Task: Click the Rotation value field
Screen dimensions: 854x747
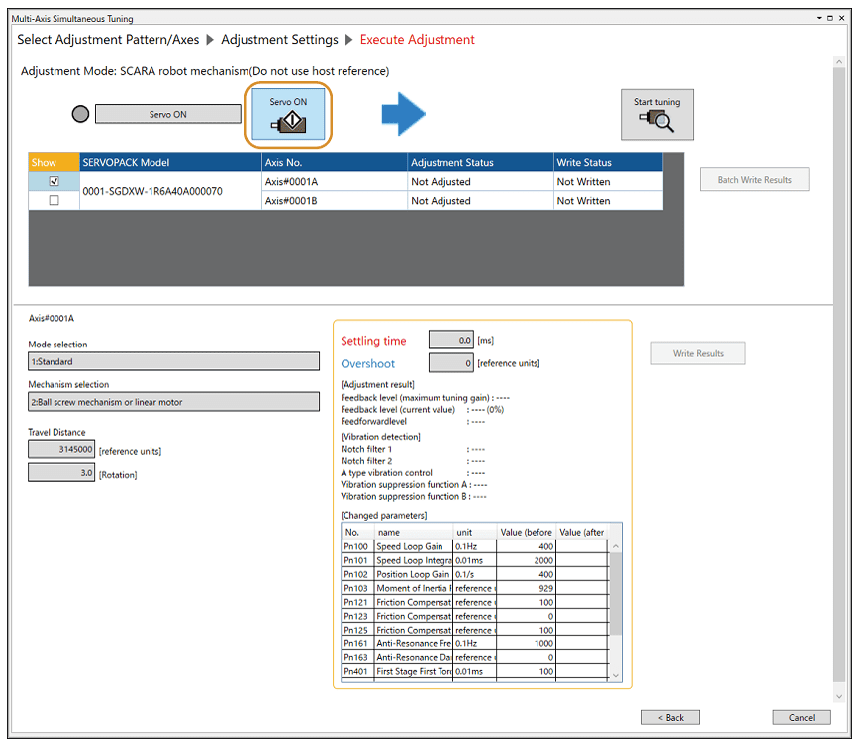Action: click(x=61, y=473)
